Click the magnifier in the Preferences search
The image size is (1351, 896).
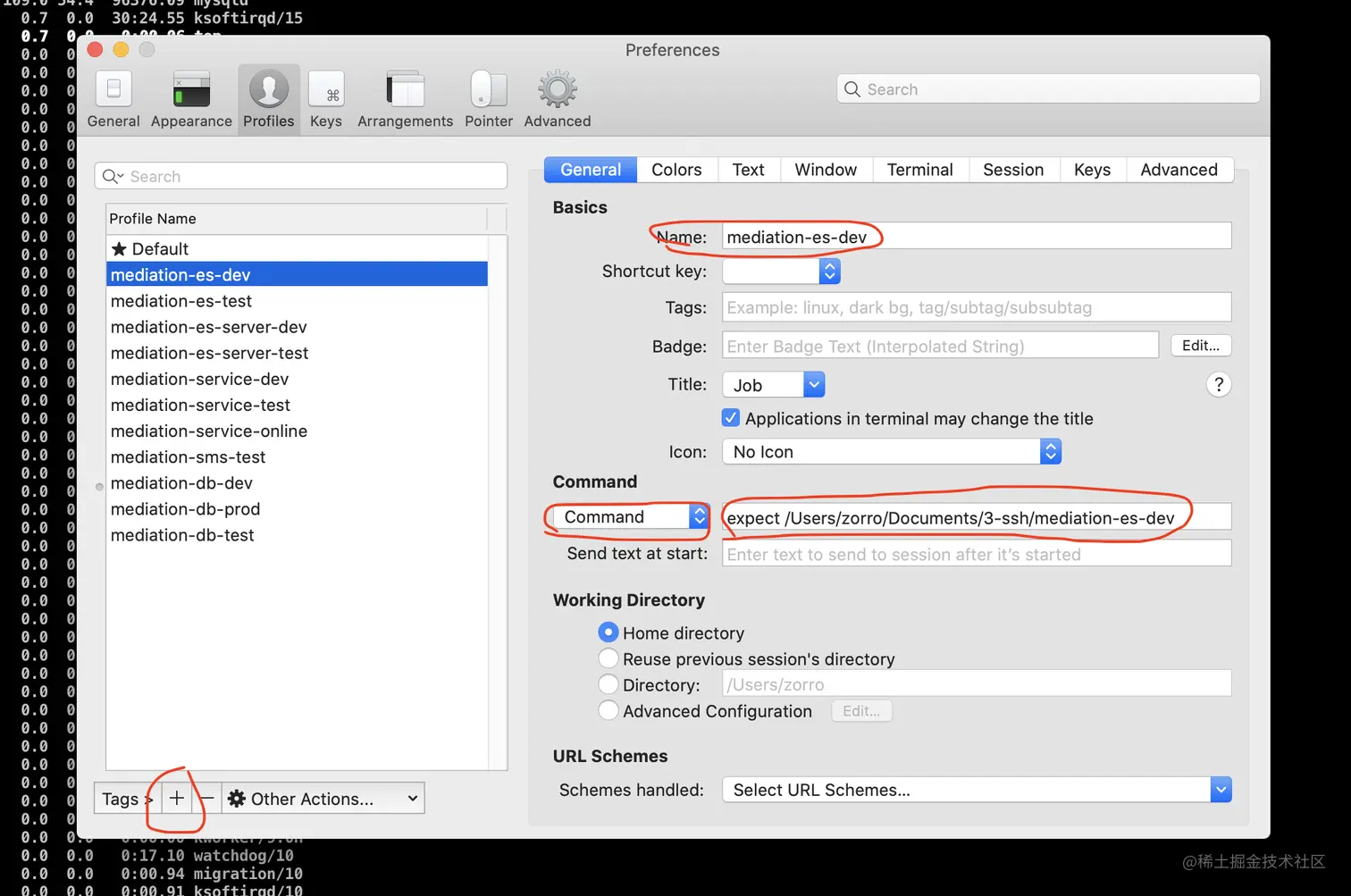coord(852,89)
